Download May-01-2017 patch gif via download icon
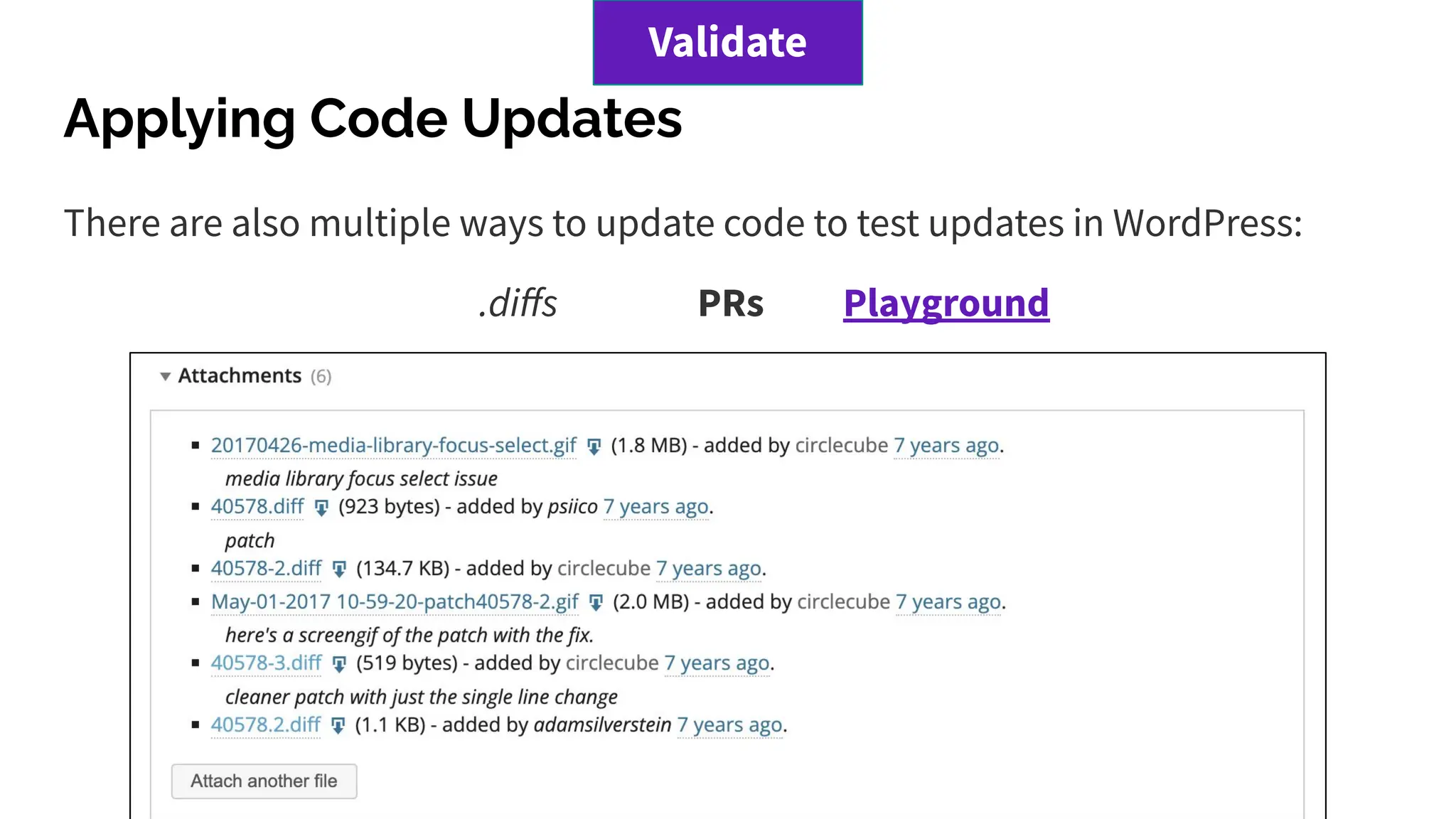Screen dimensions: 1456x819 [596, 603]
